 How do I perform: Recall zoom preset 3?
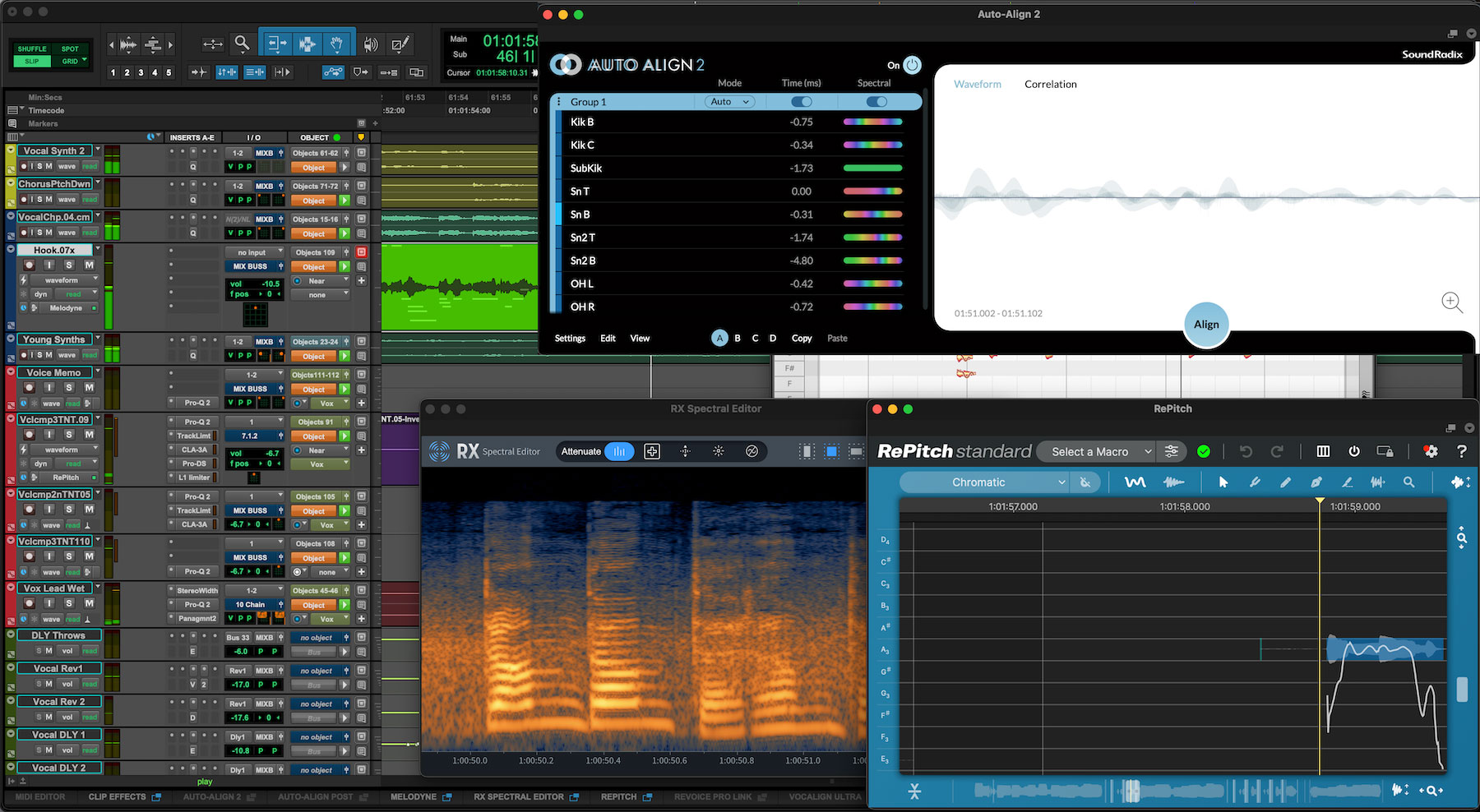[141, 72]
